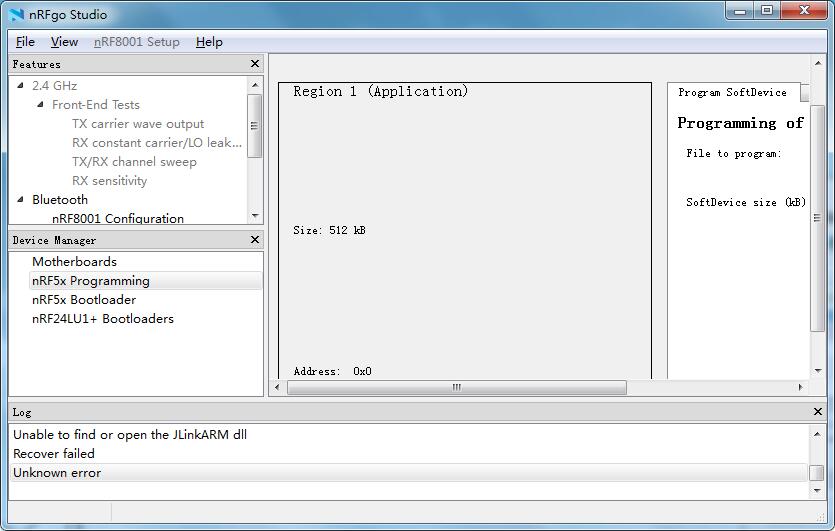The height and width of the screenshot is (531, 835).
Task: Click the Log panel scrollbar thumb
Action: [817, 473]
